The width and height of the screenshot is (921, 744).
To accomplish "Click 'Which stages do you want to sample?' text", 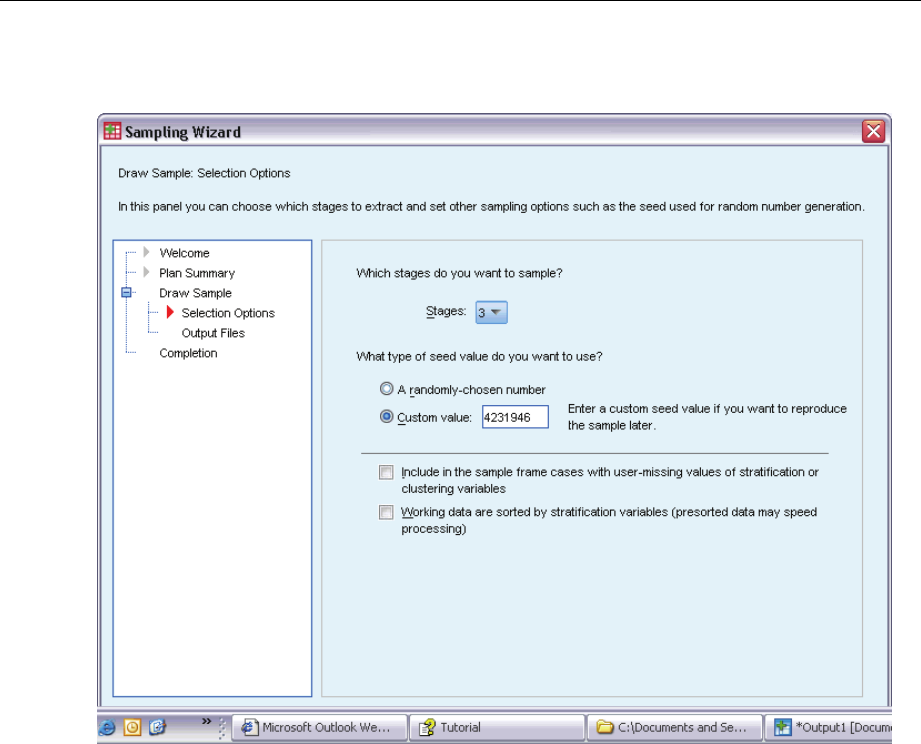I will coord(459,273).
